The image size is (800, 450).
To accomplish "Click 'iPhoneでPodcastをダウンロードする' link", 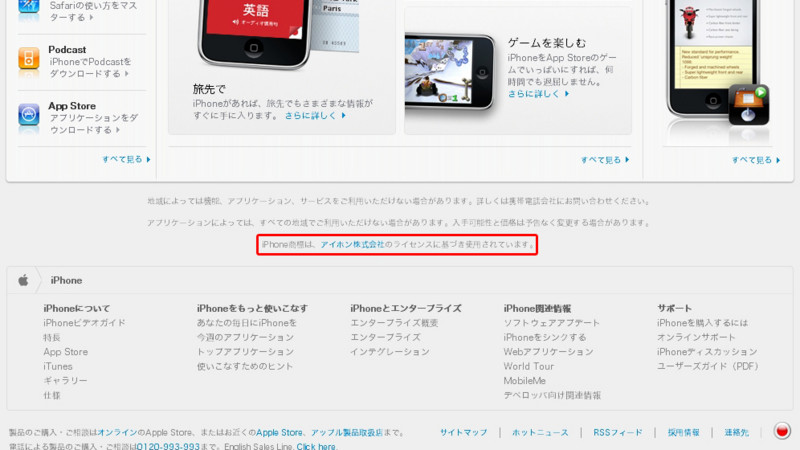I will (x=90, y=68).
